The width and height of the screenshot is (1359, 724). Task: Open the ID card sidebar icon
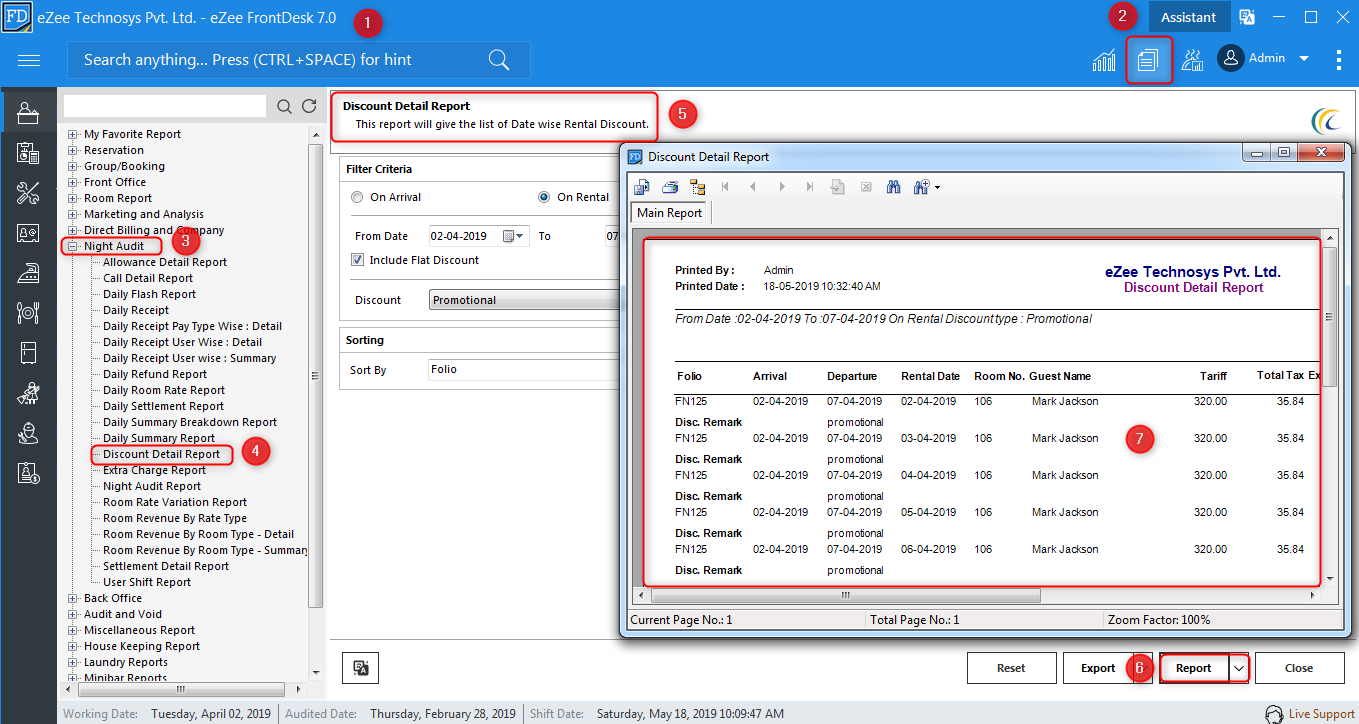[28, 233]
